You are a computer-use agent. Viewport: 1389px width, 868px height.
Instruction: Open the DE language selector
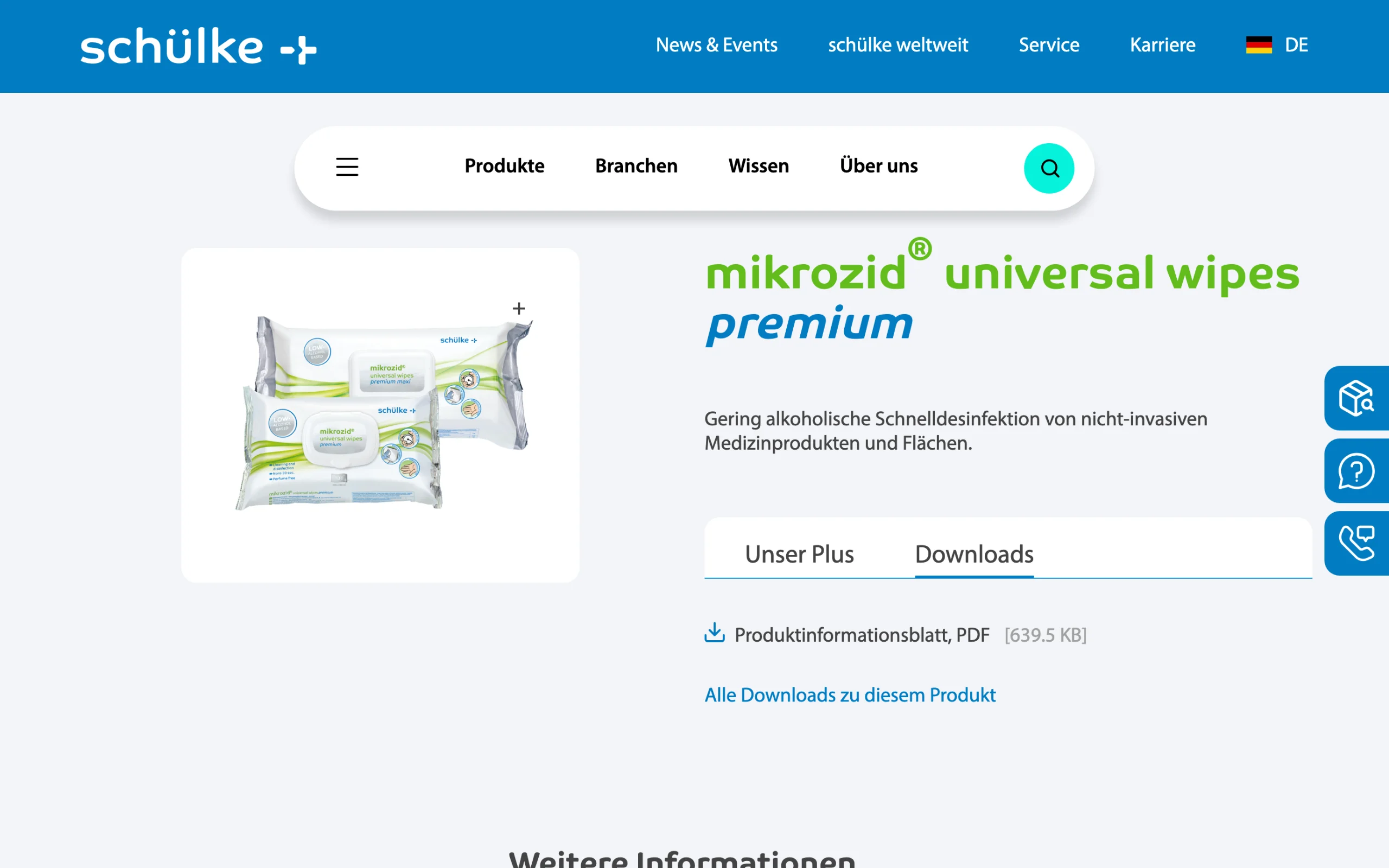[1296, 45]
